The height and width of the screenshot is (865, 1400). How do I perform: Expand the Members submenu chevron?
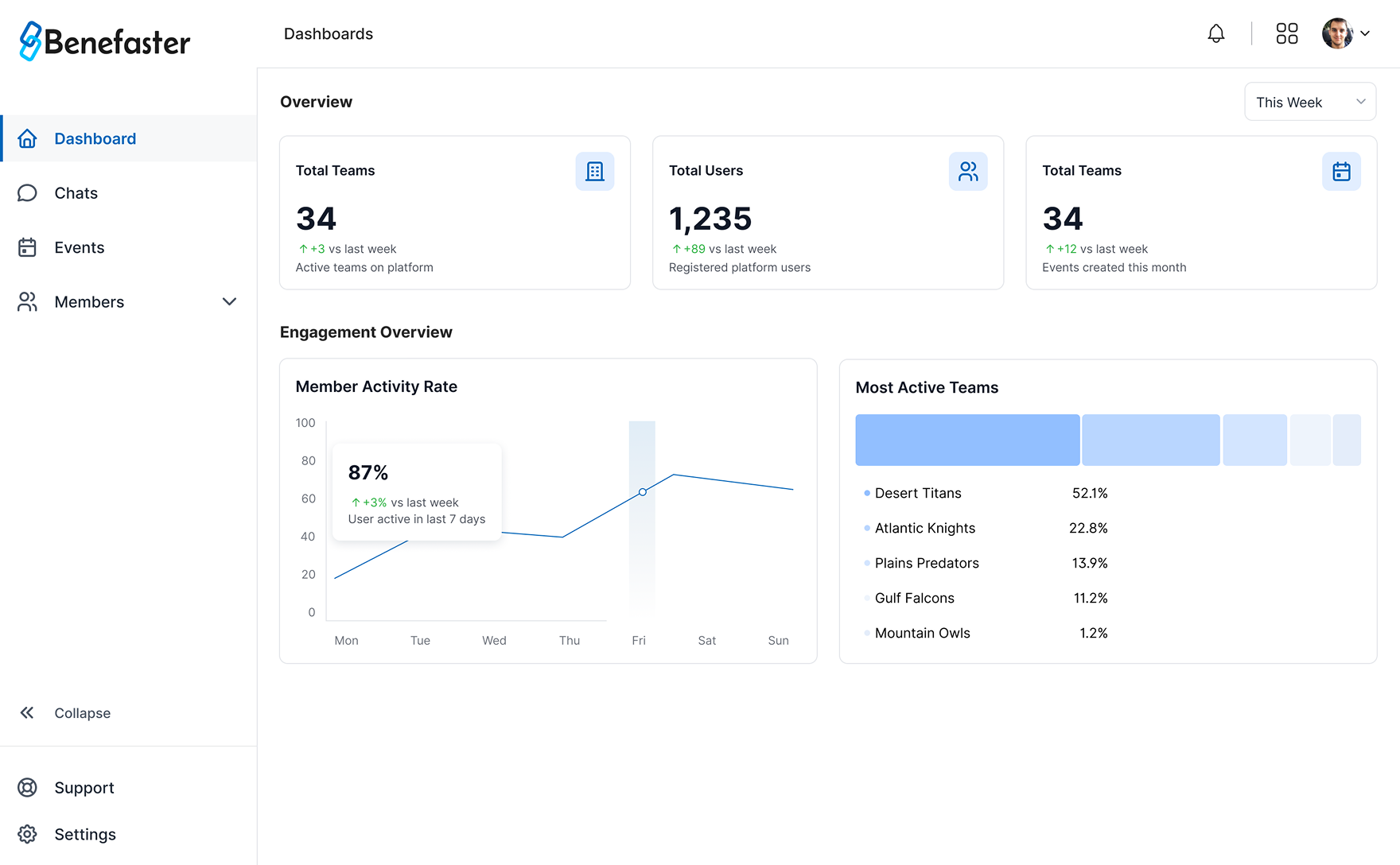click(229, 301)
